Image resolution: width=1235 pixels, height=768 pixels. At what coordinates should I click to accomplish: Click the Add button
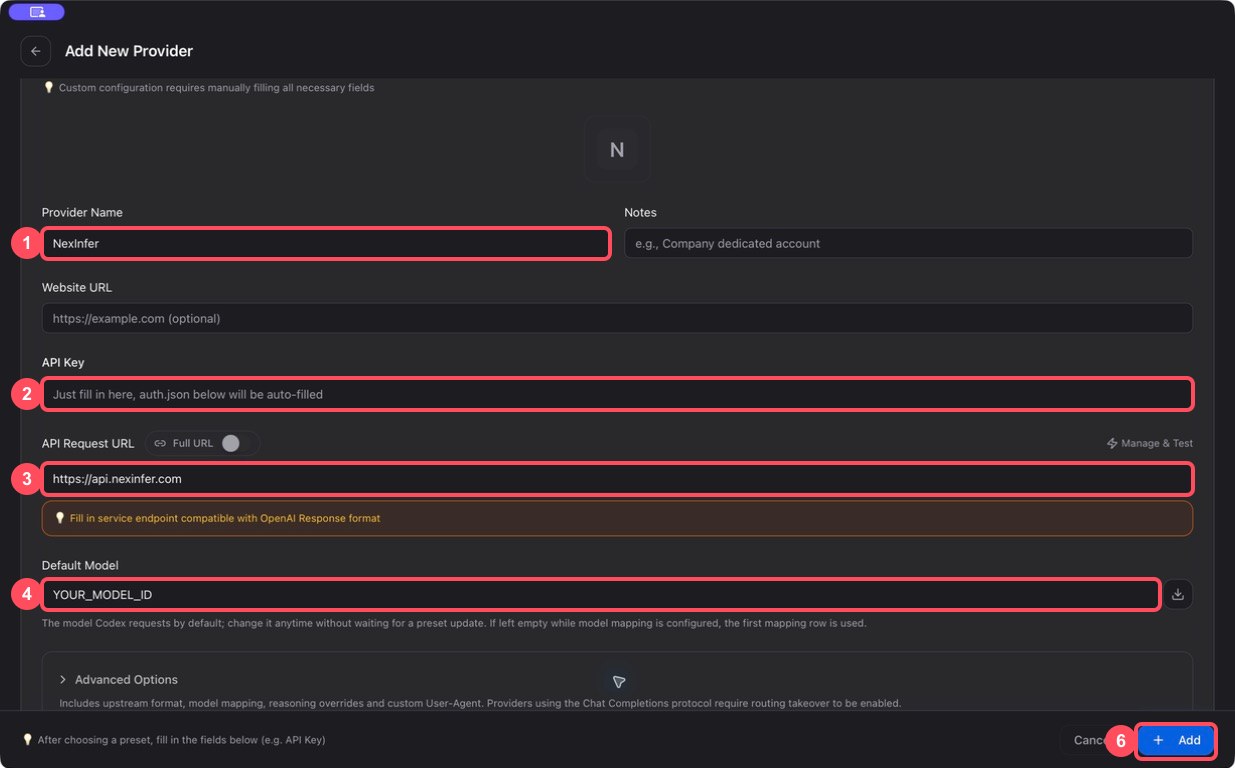[x=1176, y=740]
